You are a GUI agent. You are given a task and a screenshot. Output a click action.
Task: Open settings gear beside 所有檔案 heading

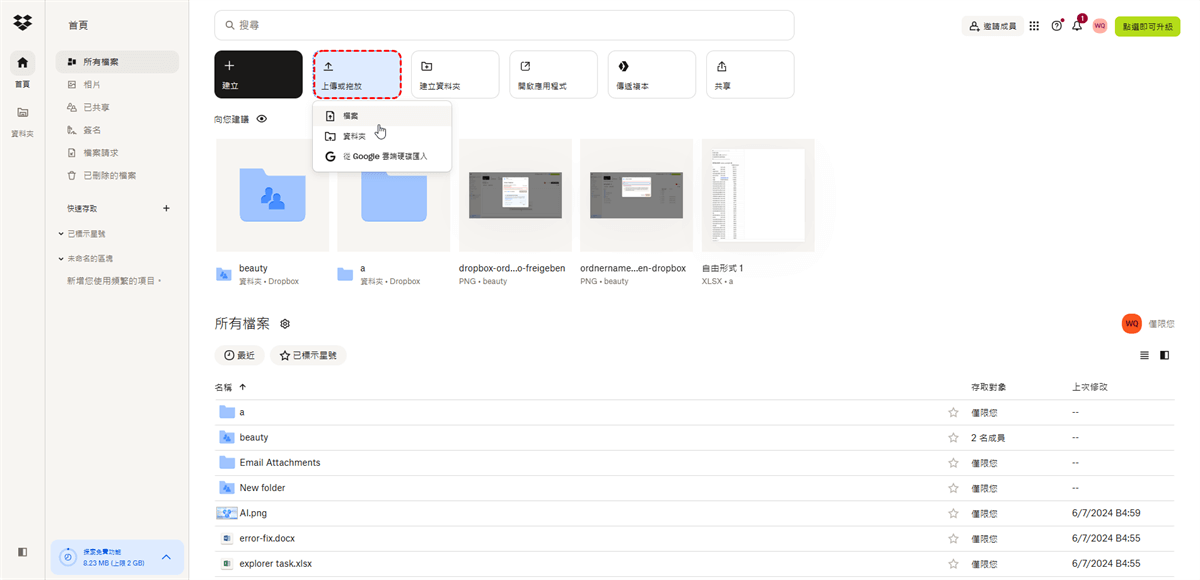coord(285,324)
